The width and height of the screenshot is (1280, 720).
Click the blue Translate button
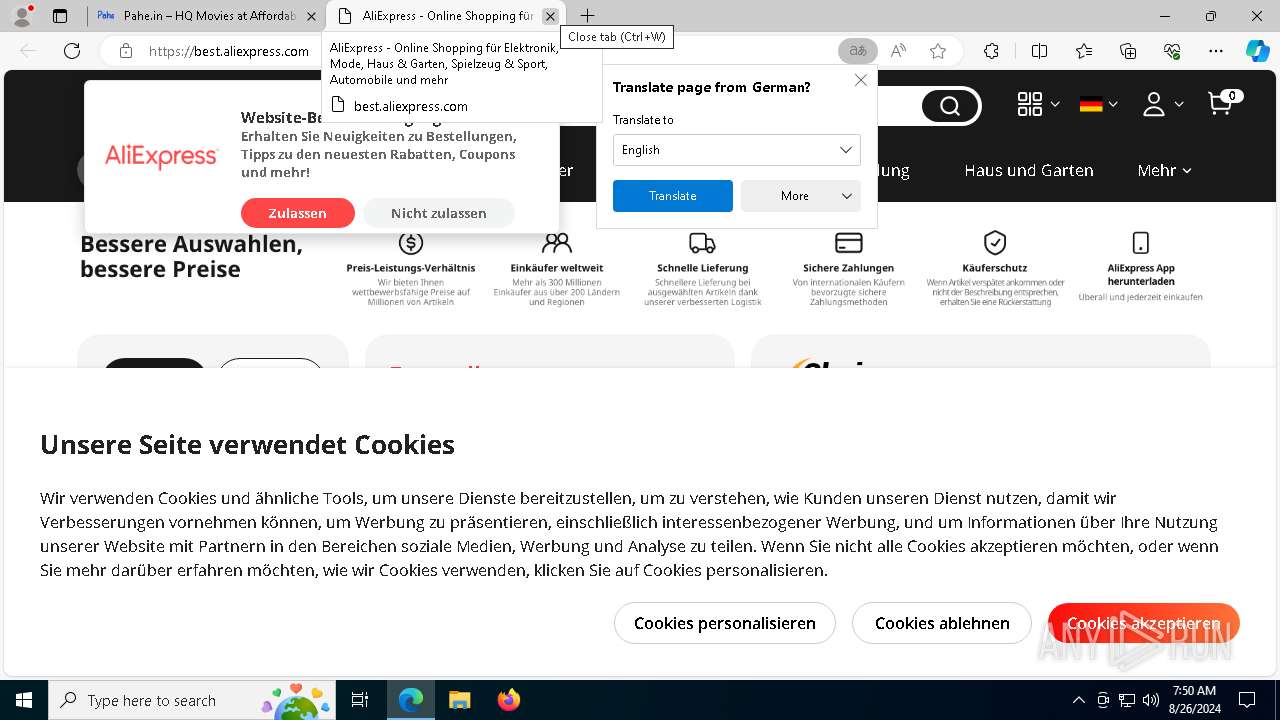pyautogui.click(x=673, y=196)
